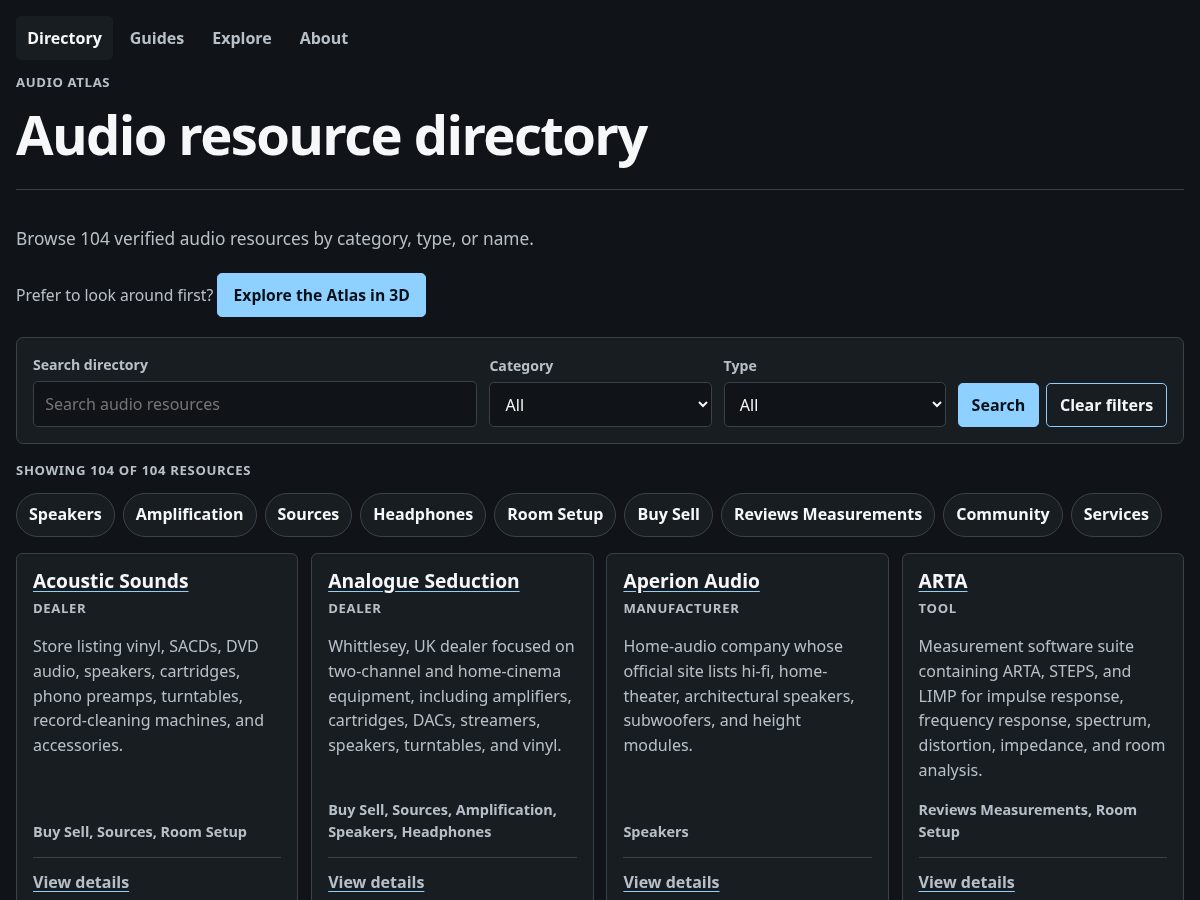Open the Directory nav tab
Image resolution: width=1200 pixels, height=900 pixels.
pyautogui.click(x=64, y=38)
